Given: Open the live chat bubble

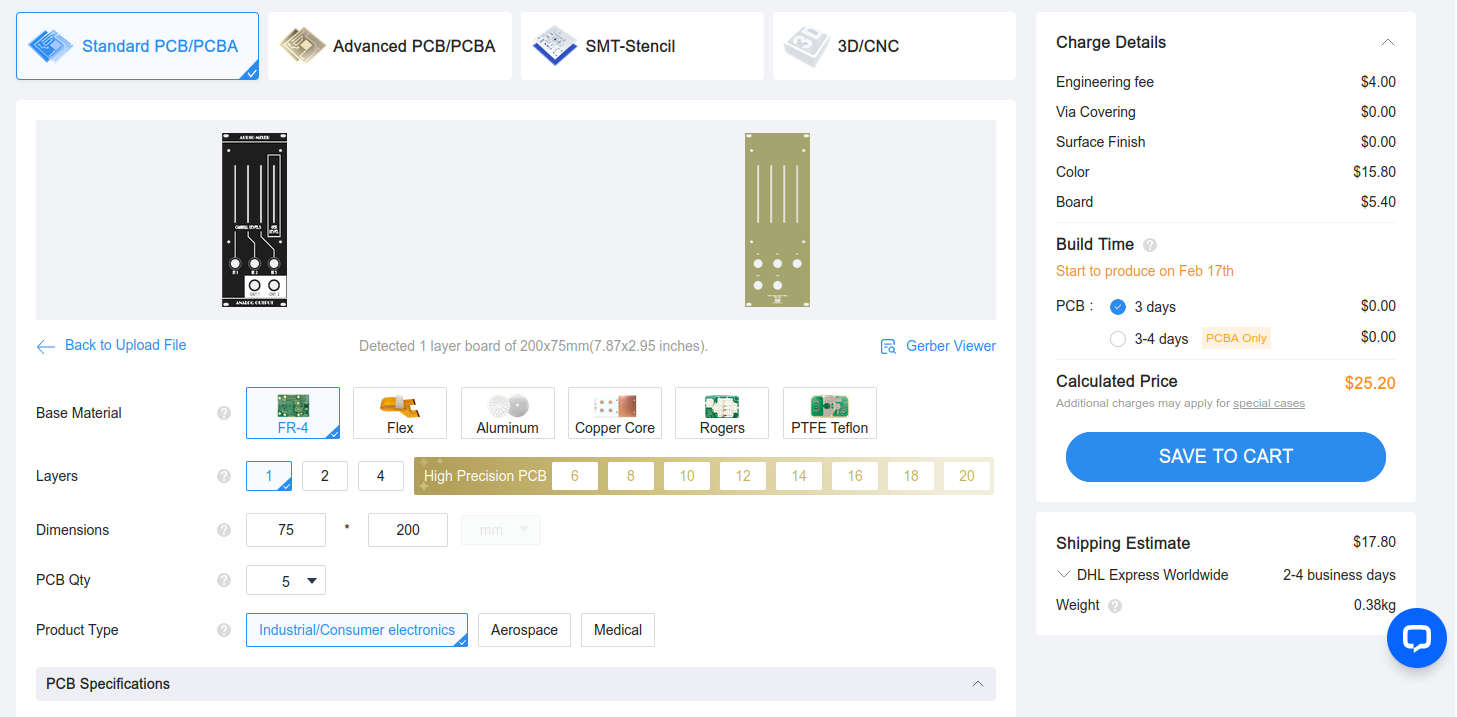Looking at the screenshot, I should click(x=1416, y=638).
